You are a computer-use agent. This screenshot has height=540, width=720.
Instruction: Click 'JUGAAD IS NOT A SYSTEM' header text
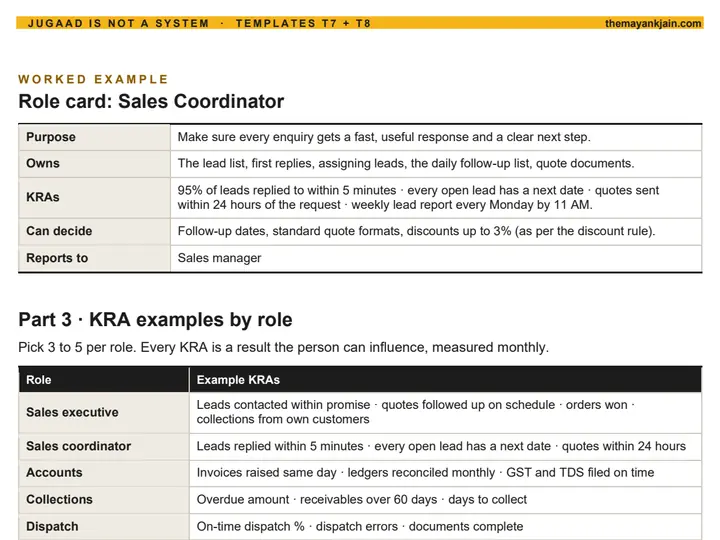(x=118, y=23)
